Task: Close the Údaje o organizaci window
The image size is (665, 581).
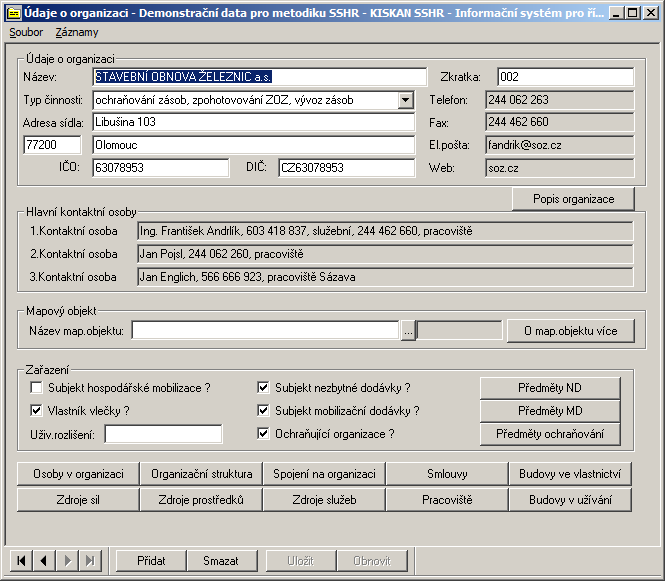Action: (x=651, y=13)
